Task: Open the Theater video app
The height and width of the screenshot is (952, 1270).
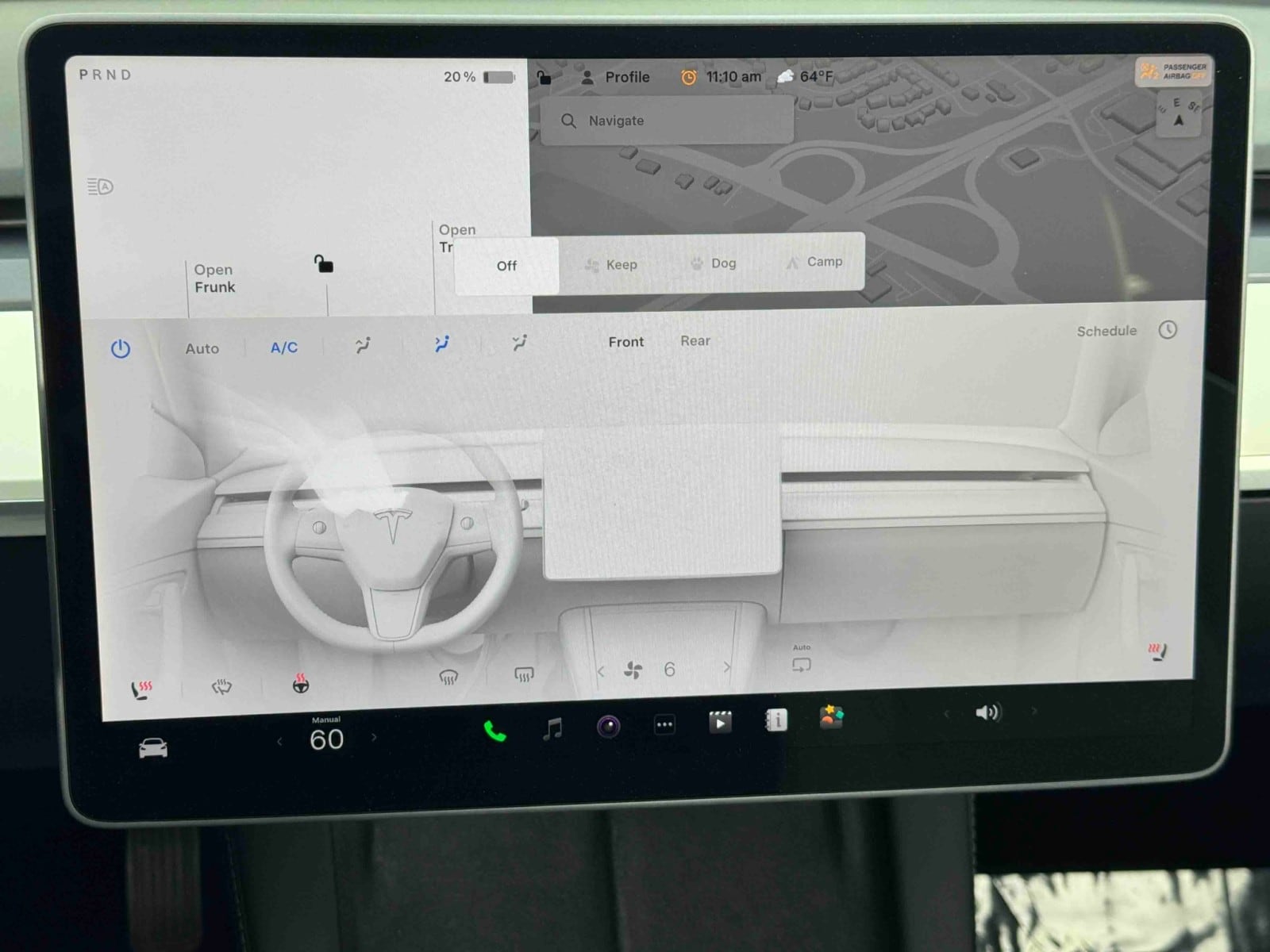Action: click(x=720, y=722)
